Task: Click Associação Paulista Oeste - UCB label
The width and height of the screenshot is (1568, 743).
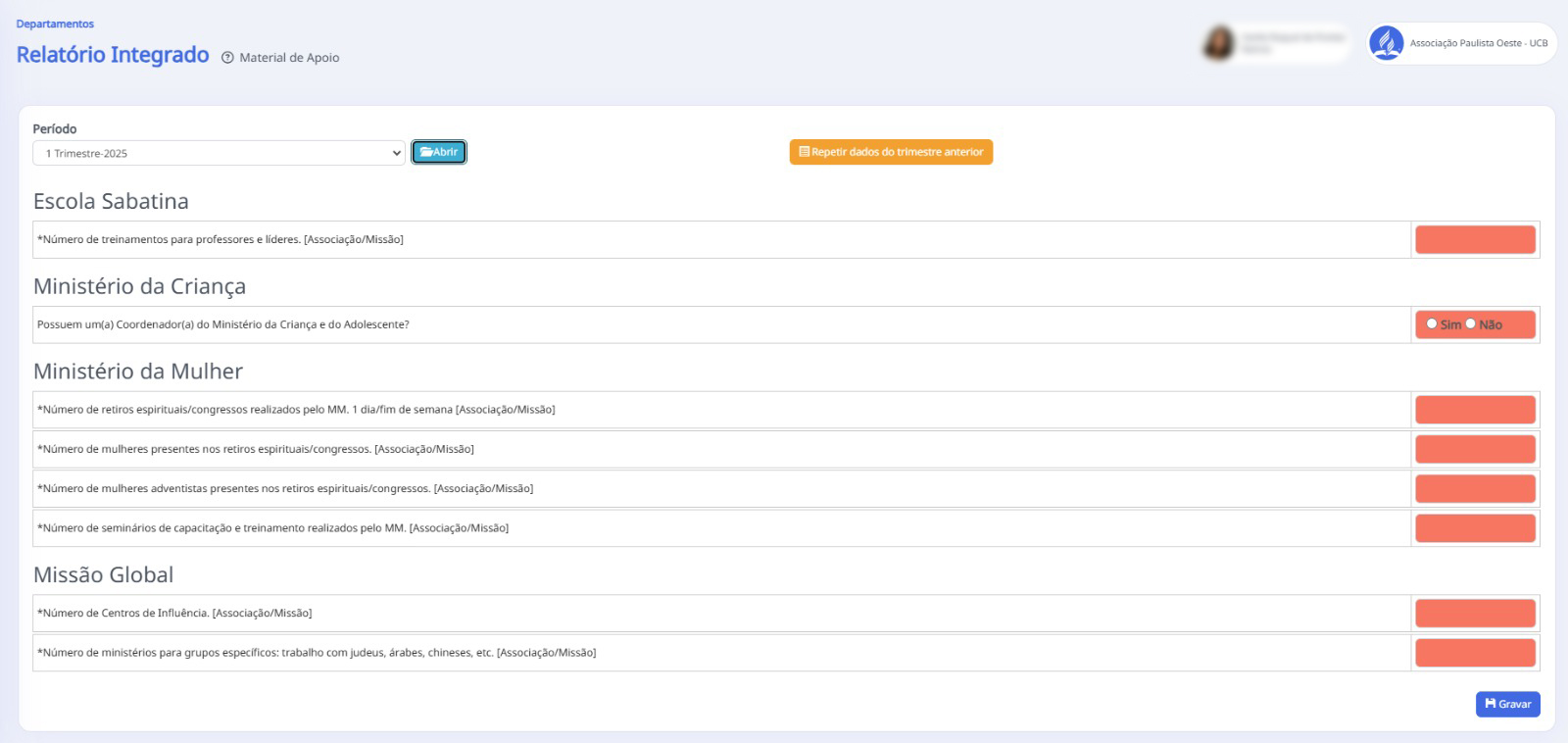Action: (x=1478, y=43)
